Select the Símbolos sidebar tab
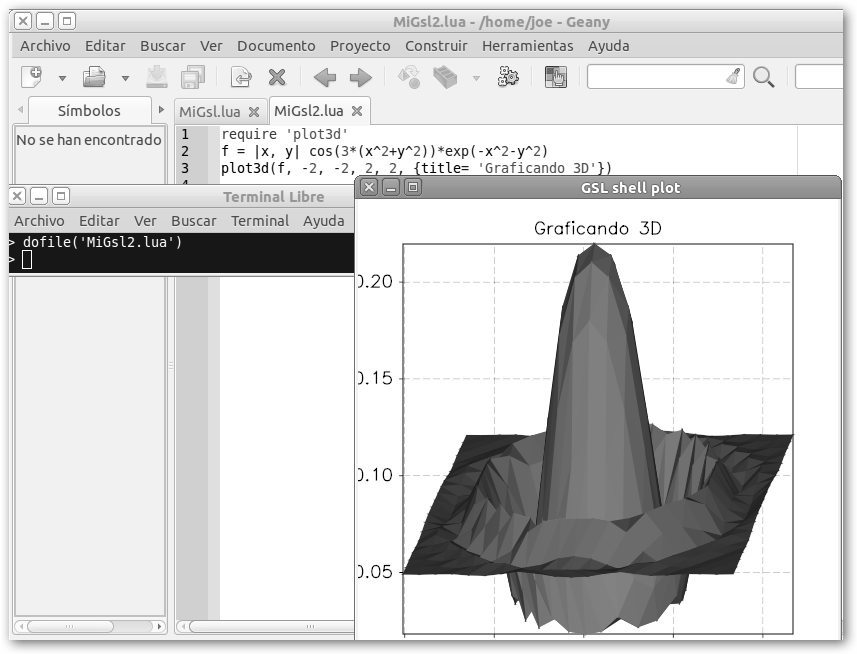The height and width of the screenshot is (654, 857). (89, 111)
